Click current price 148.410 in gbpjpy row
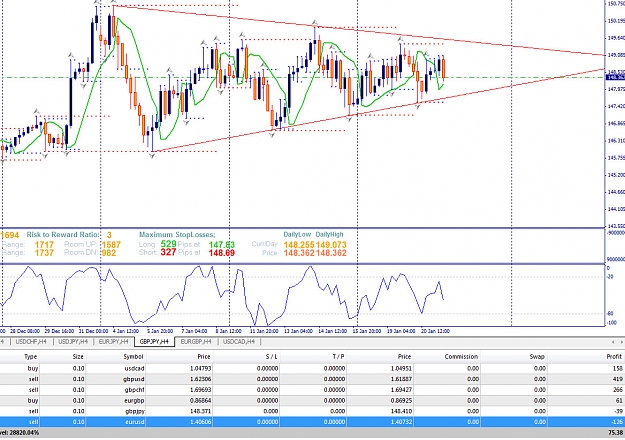This screenshot has width=625, height=440. tap(402, 411)
